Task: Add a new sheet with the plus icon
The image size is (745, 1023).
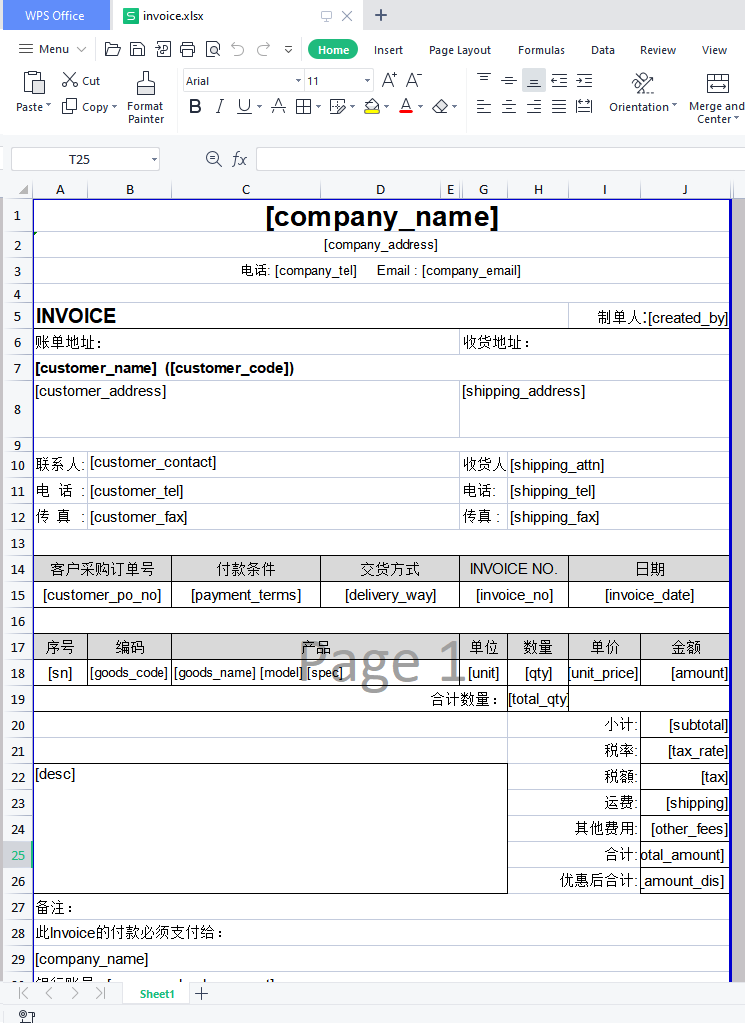Action: click(x=202, y=993)
